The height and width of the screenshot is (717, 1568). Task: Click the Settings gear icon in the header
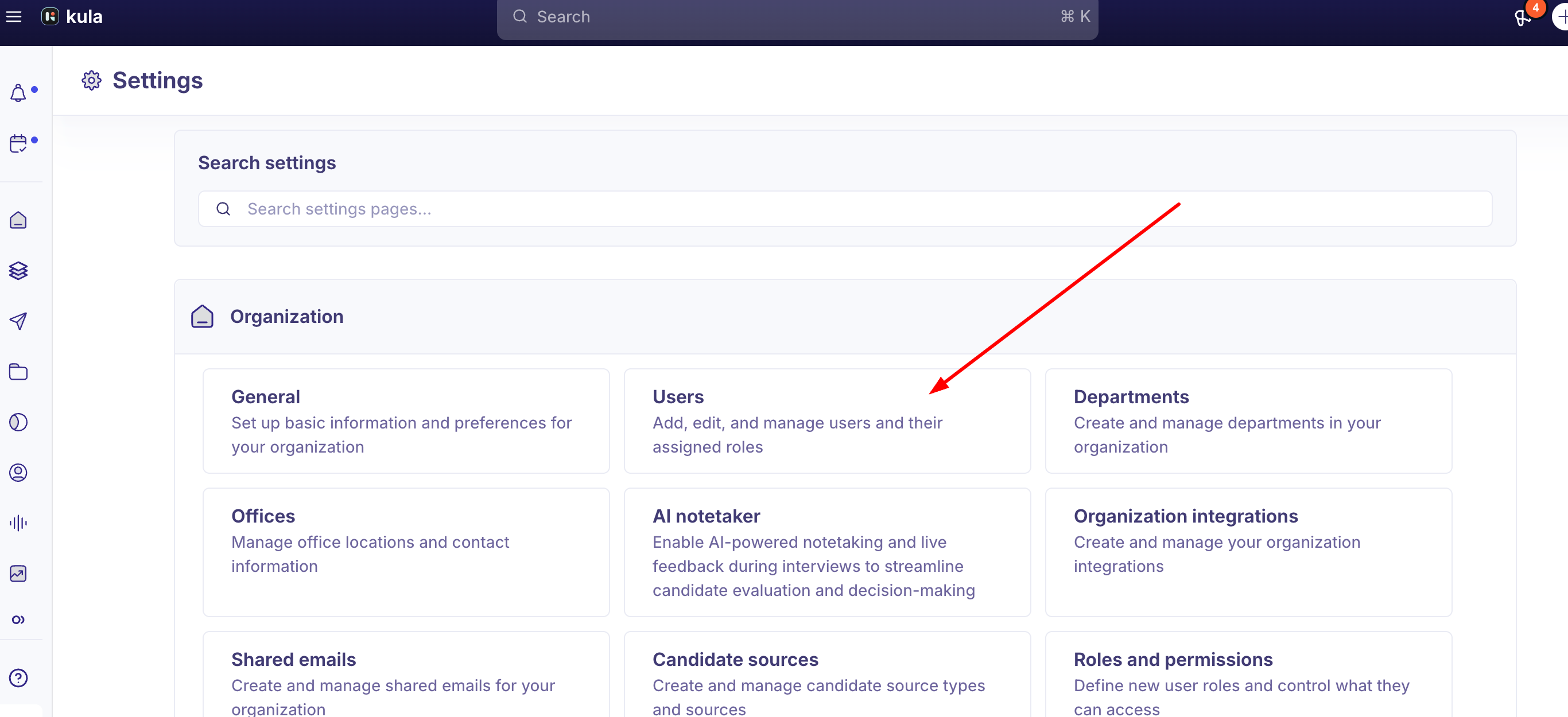[x=91, y=80]
